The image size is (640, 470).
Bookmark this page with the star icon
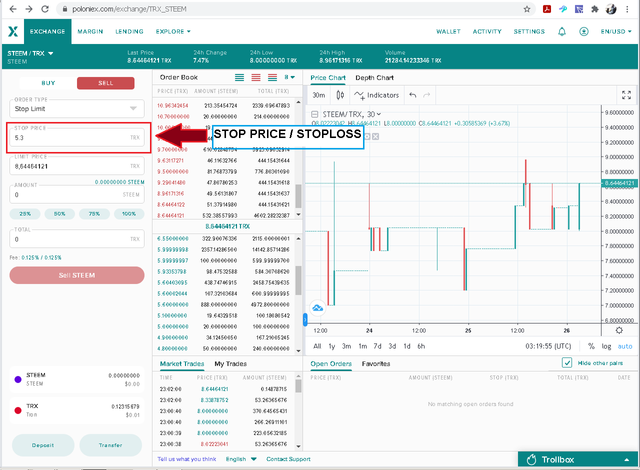pyautogui.click(x=527, y=9)
